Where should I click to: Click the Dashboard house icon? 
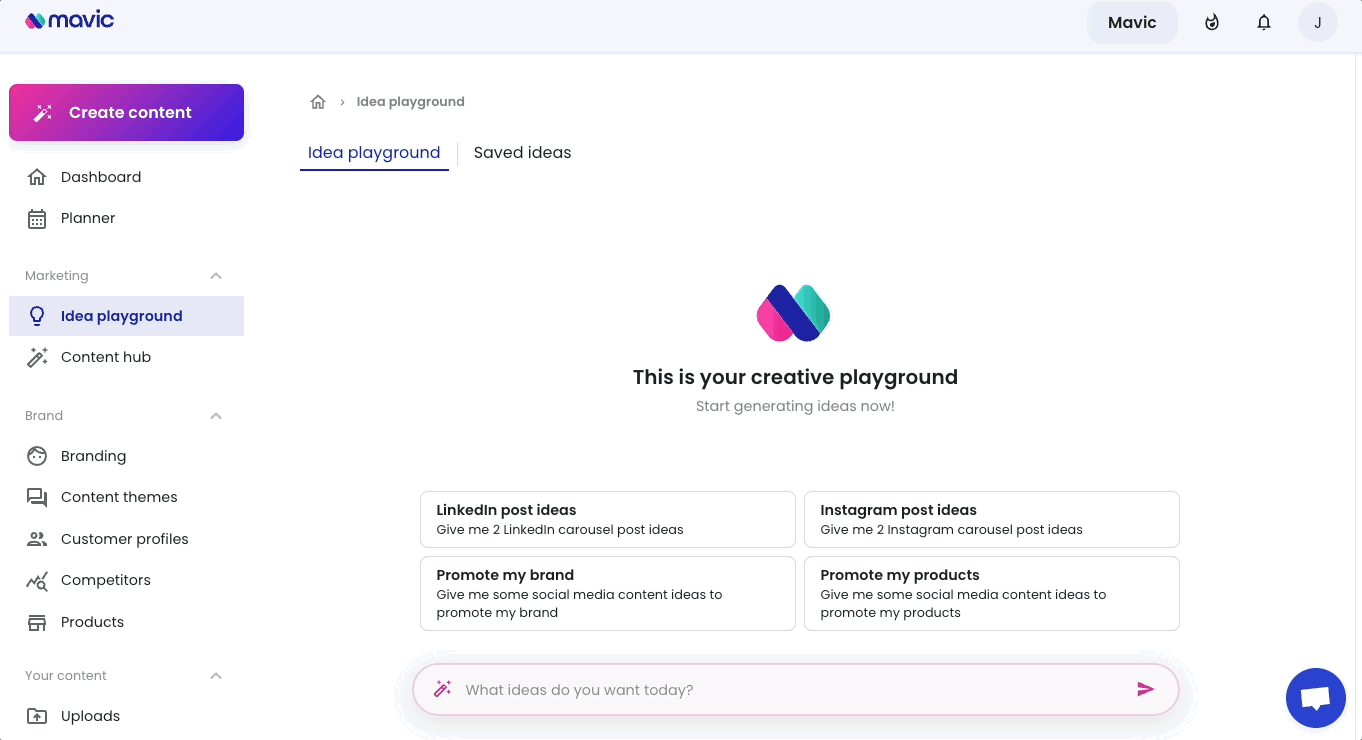click(x=37, y=177)
